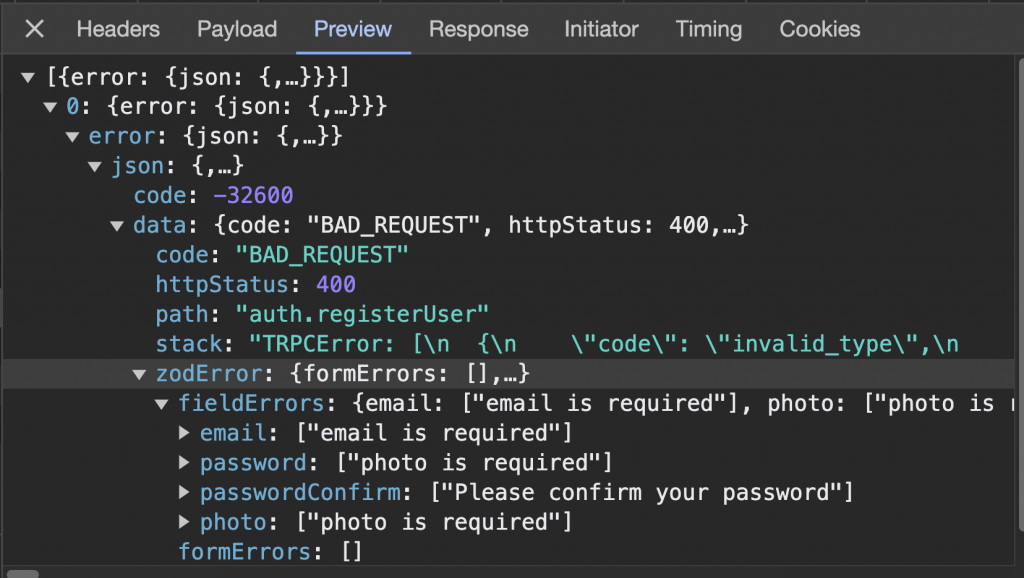Collapse the index 0 object arrow
The width and height of the screenshot is (1024, 578).
tap(49, 106)
